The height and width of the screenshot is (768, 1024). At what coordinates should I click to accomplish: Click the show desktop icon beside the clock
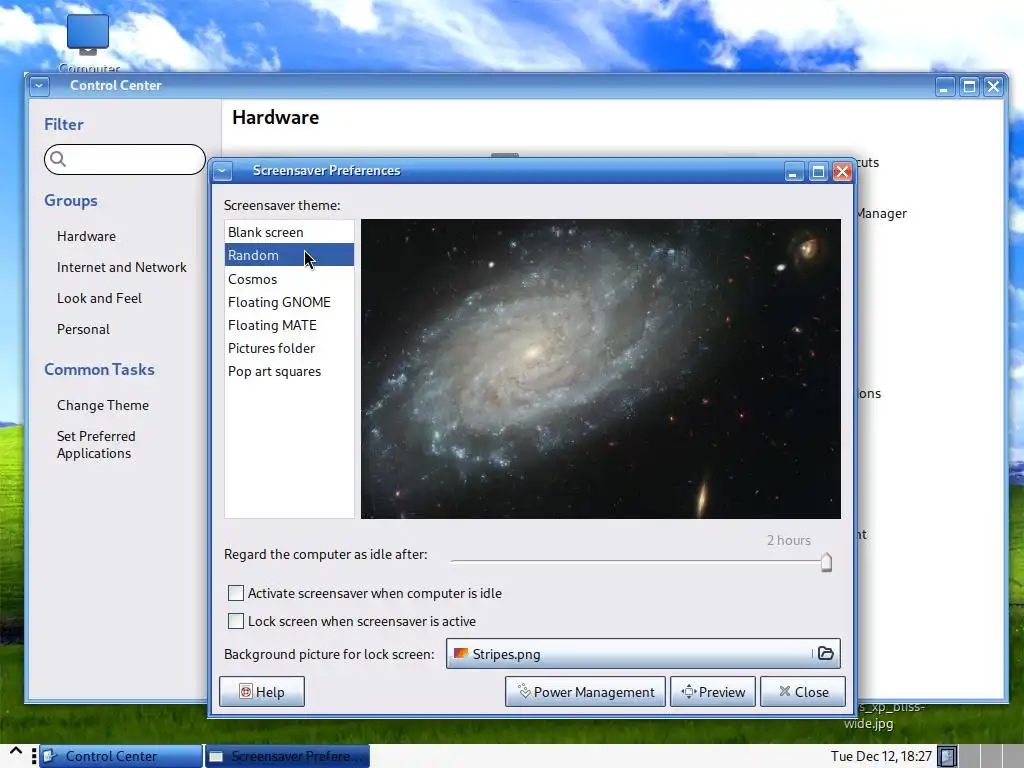(x=947, y=756)
